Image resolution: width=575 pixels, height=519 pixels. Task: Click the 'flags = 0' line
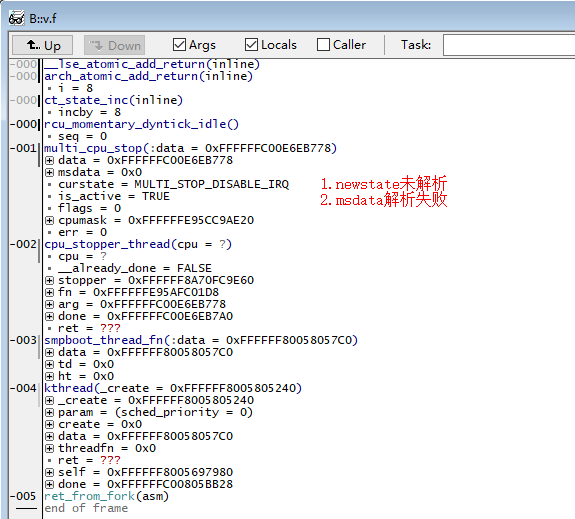[x=89, y=208]
